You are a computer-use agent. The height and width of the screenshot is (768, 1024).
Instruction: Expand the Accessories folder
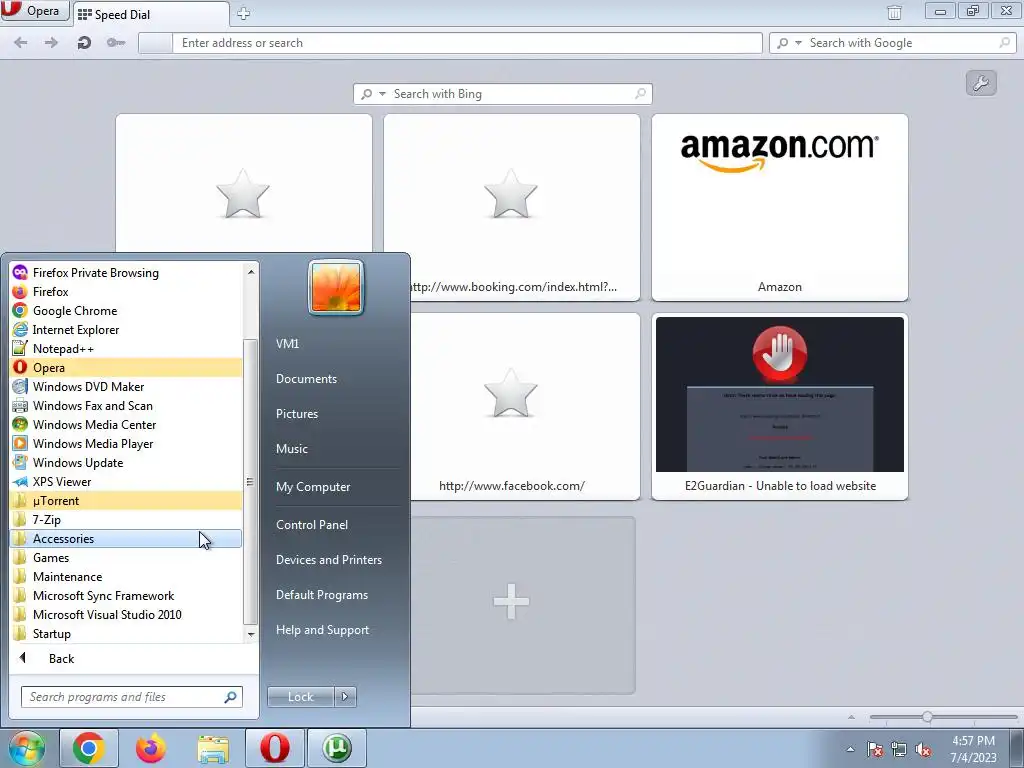click(126, 539)
